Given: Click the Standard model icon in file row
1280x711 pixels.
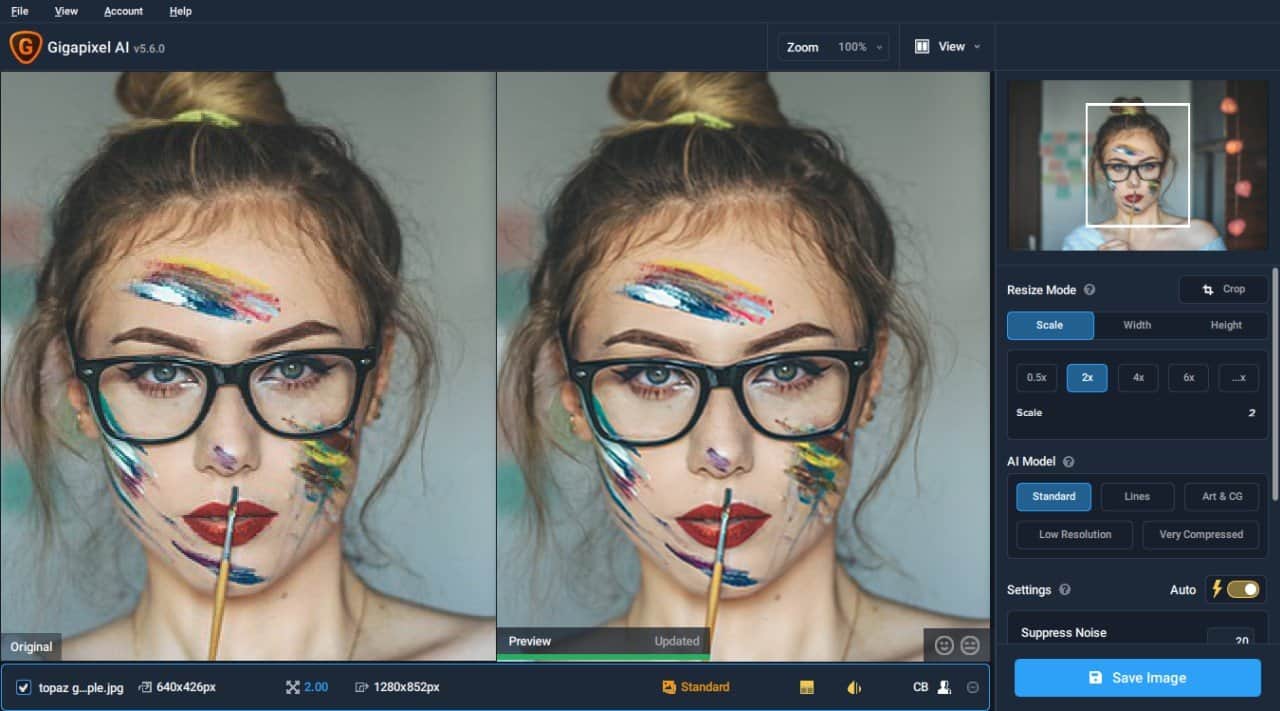Looking at the screenshot, I should (669, 687).
